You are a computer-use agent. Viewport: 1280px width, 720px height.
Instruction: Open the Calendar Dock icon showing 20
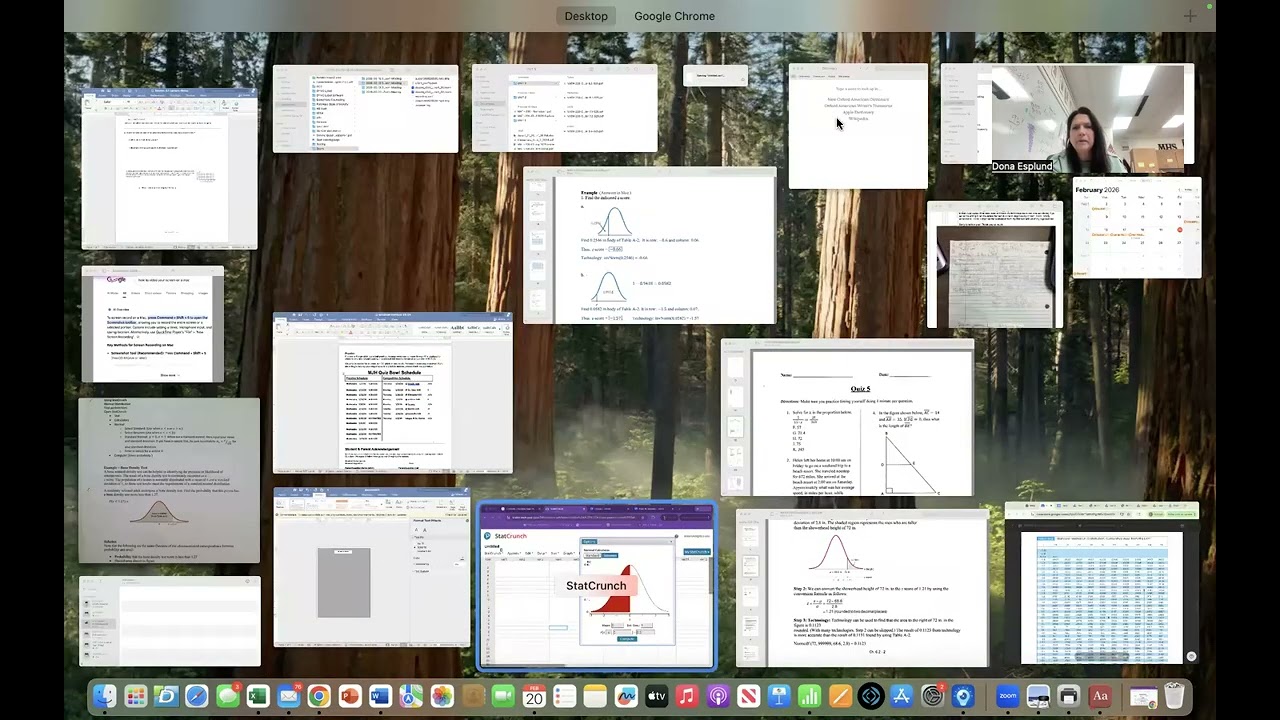(533, 696)
